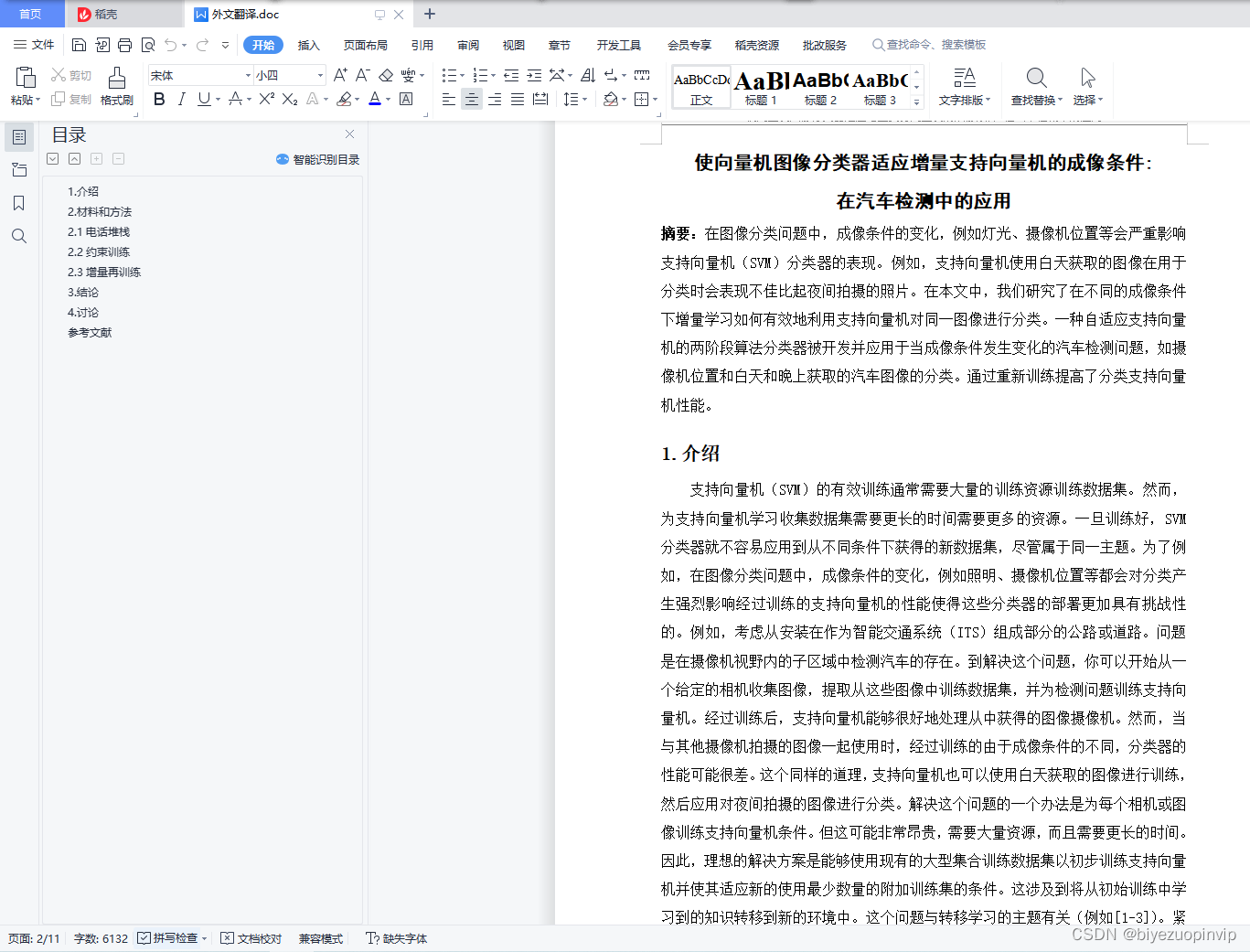Switch to Page Layout (页面布局) tab
Image resolution: width=1250 pixels, height=952 pixels.
(365, 45)
